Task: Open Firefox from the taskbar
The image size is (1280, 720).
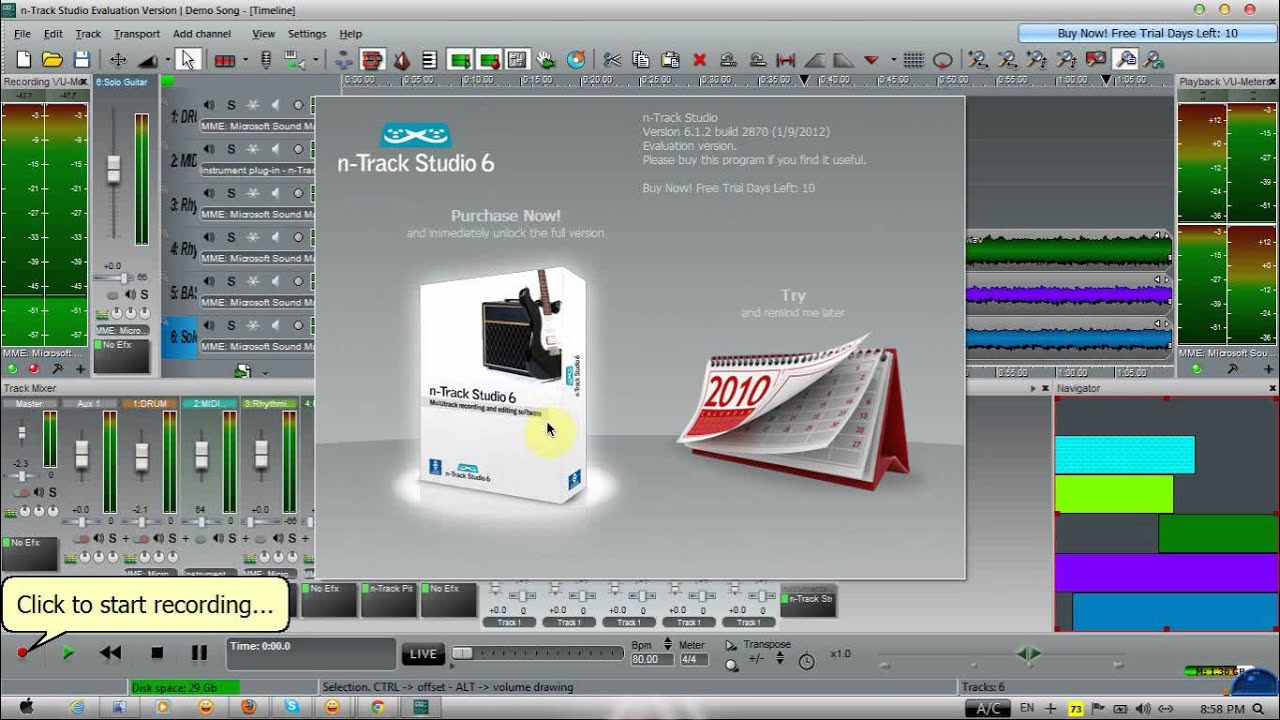Action: coord(248,707)
